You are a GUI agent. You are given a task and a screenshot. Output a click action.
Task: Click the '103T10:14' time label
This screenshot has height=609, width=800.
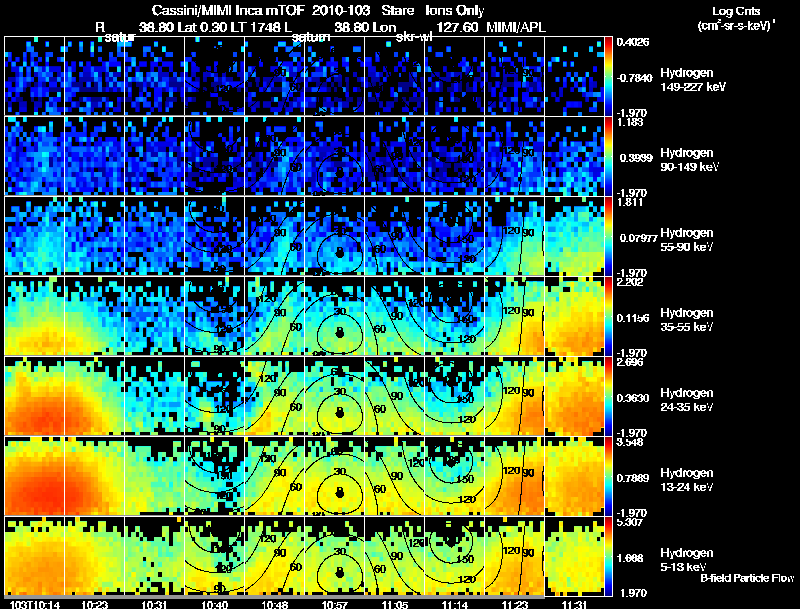[34, 604]
